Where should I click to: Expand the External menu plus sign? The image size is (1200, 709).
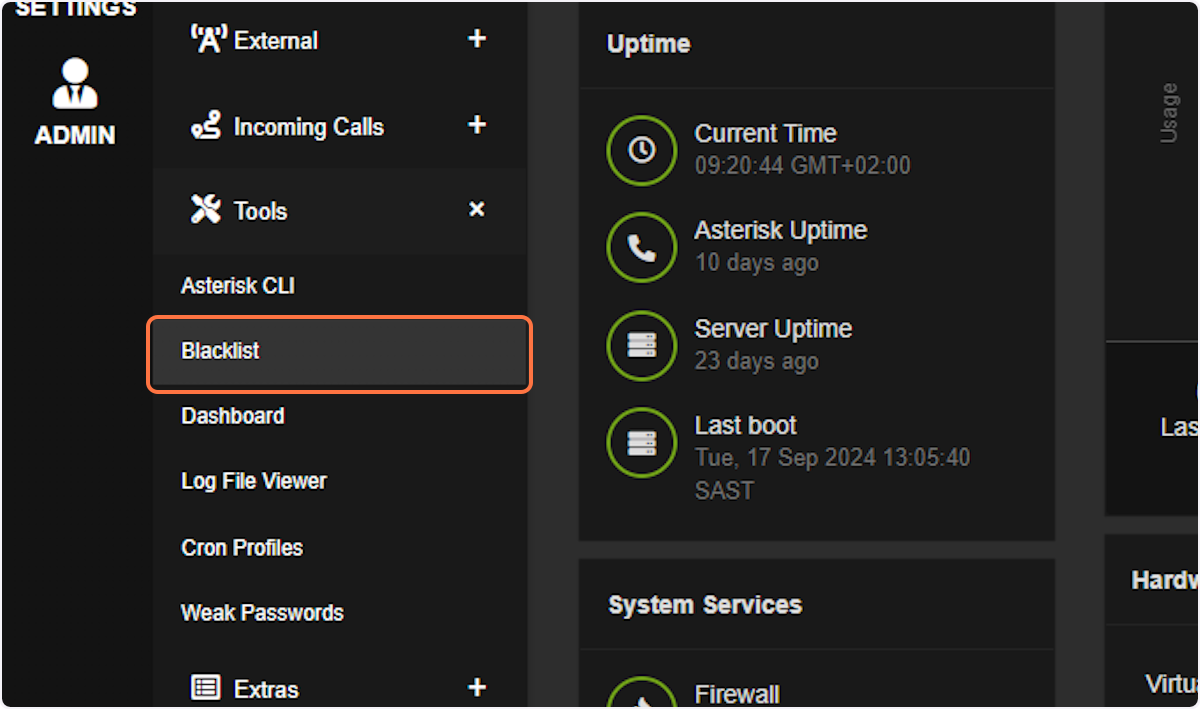[477, 39]
